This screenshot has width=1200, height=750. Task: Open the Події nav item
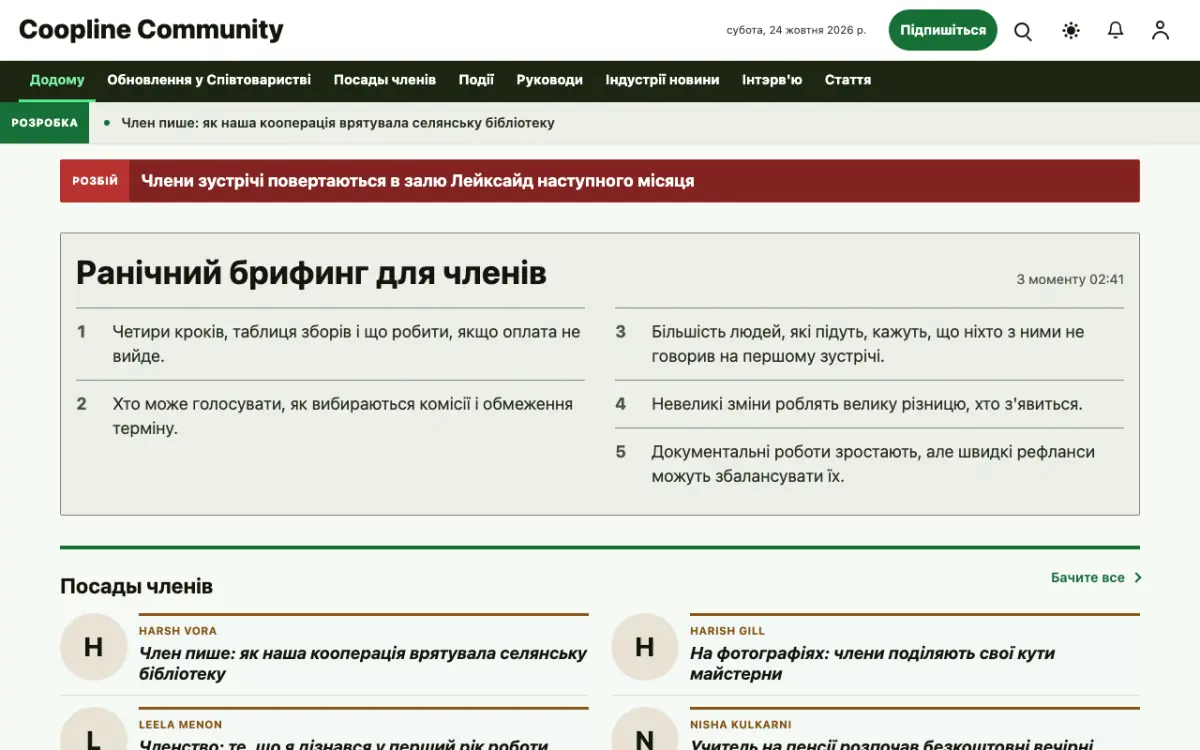click(476, 80)
